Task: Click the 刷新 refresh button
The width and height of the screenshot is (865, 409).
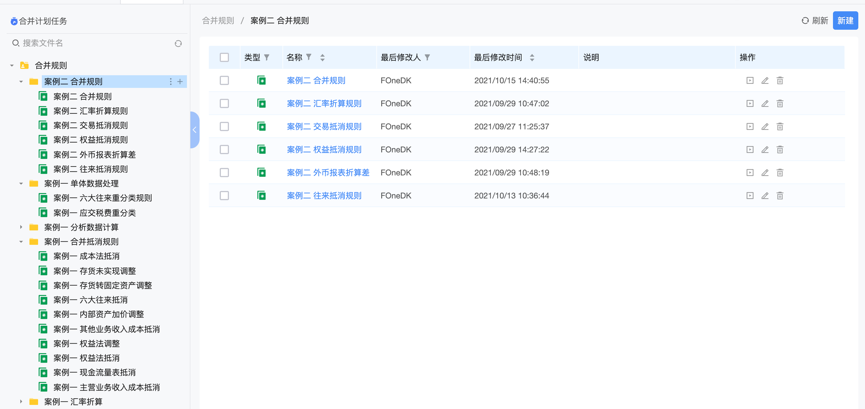Action: [x=815, y=20]
